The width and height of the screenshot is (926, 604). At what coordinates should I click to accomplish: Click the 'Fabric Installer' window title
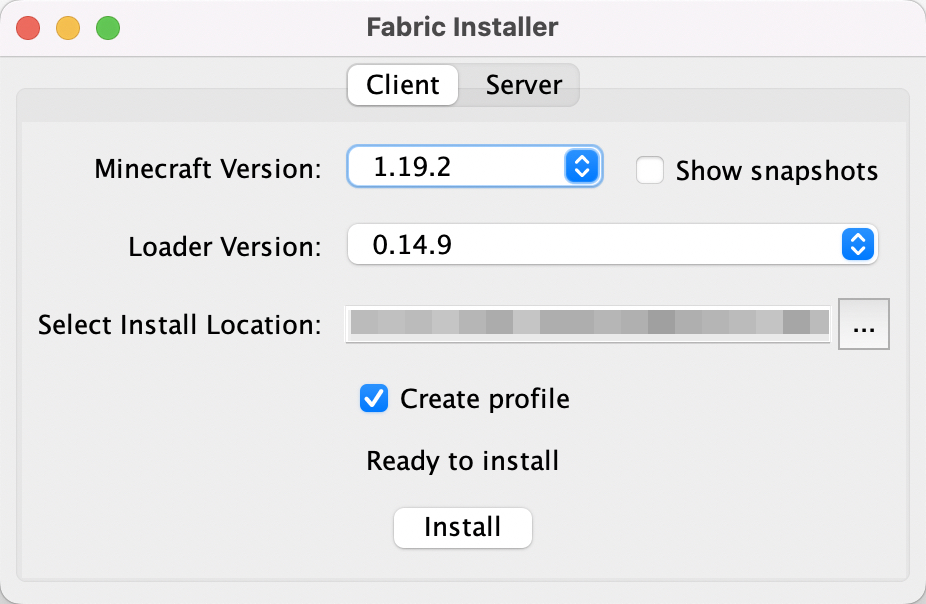pyautogui.click(x=462, y=27)
